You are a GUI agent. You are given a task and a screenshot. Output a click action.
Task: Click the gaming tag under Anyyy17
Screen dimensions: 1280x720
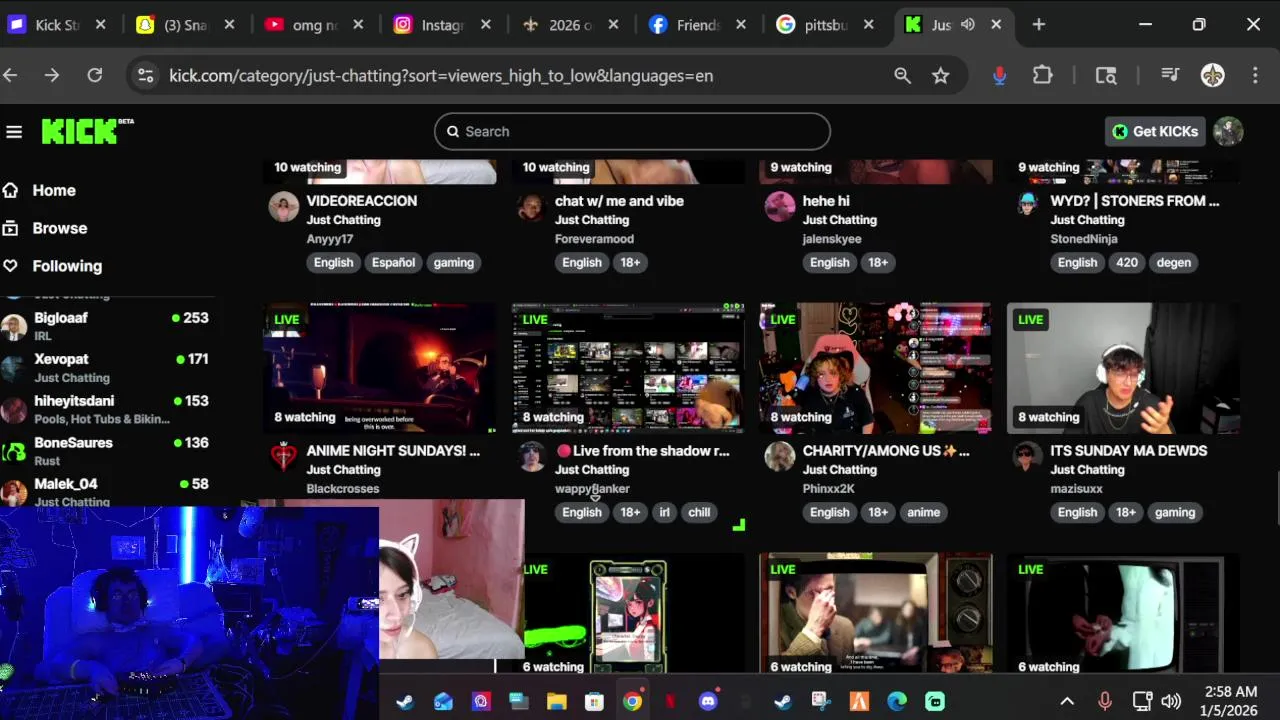click(453, 262)
